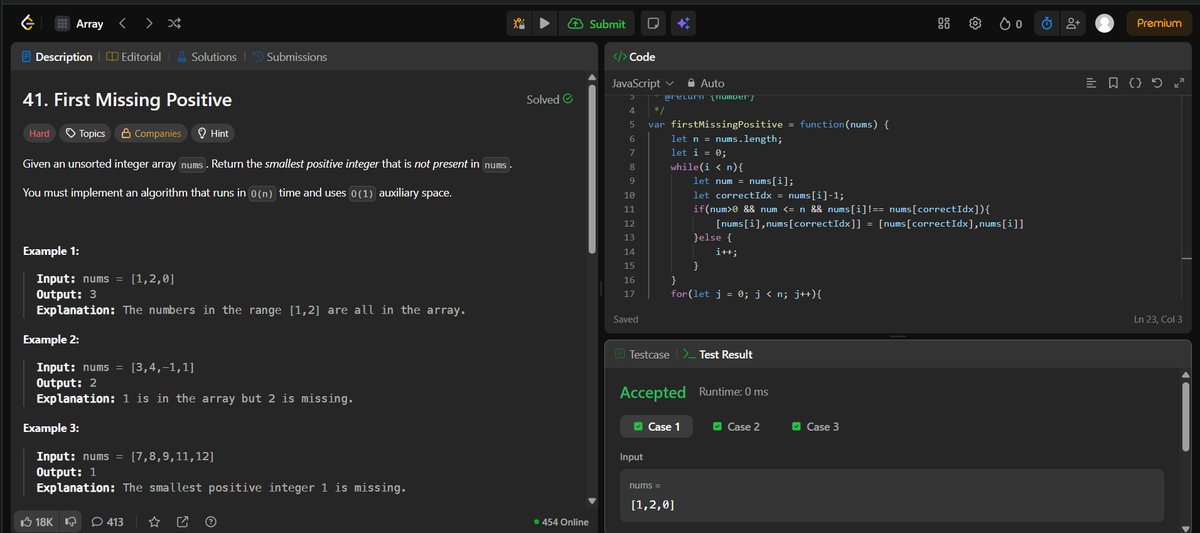Open the AI sparkle assistant icon
This screenshot has height=533, width=1200.
pyautogui.click(x=683, y=23)
